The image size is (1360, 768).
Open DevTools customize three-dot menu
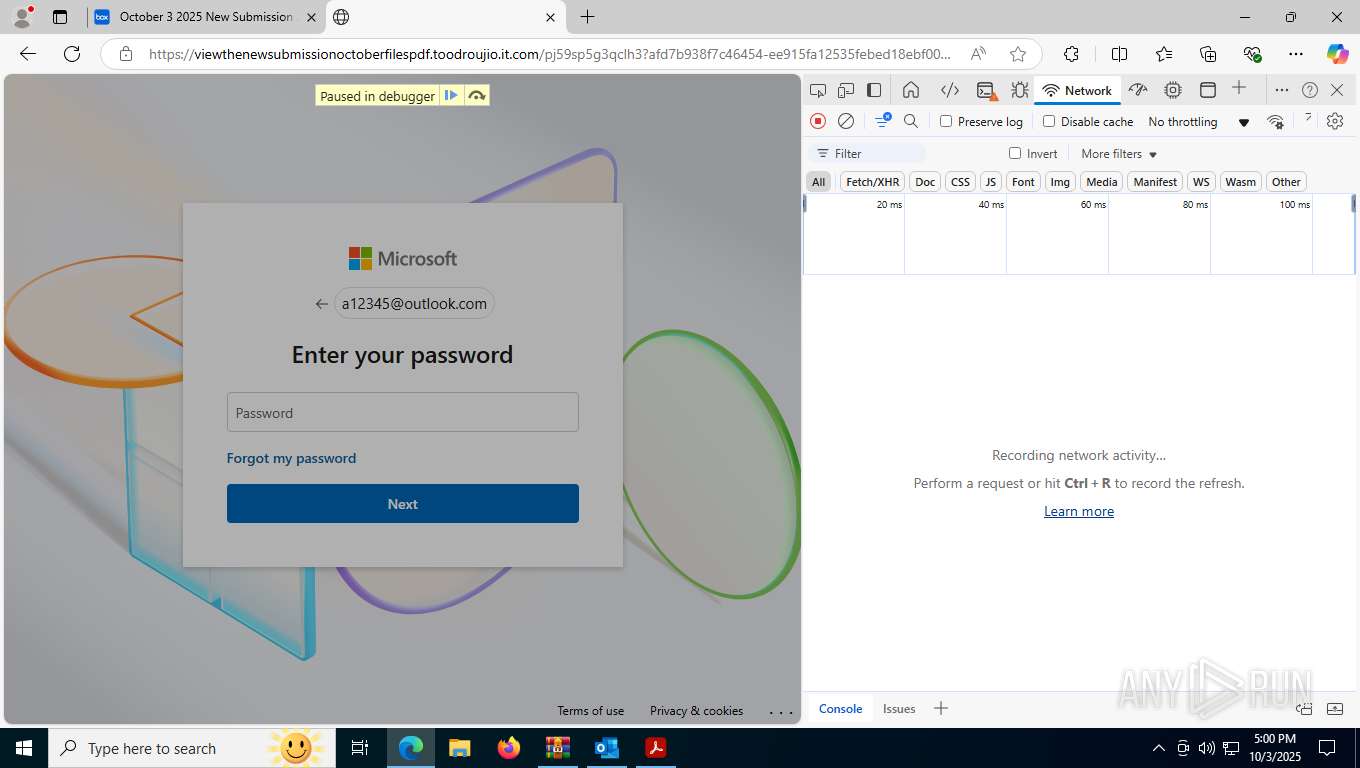(1281, 90)
